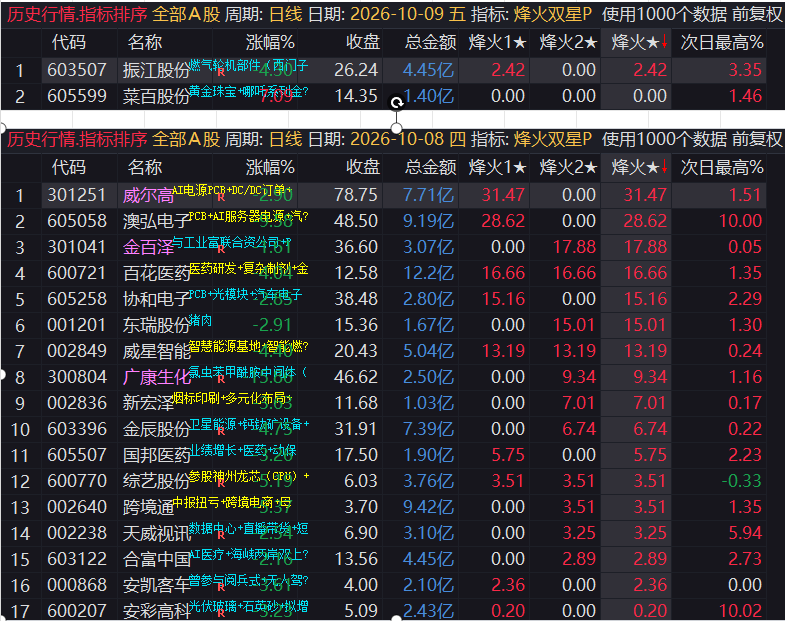785x621 pixels.
Task: Click concept tag 猪肉 in 东瑞股份 row
Action: point(200,321)
